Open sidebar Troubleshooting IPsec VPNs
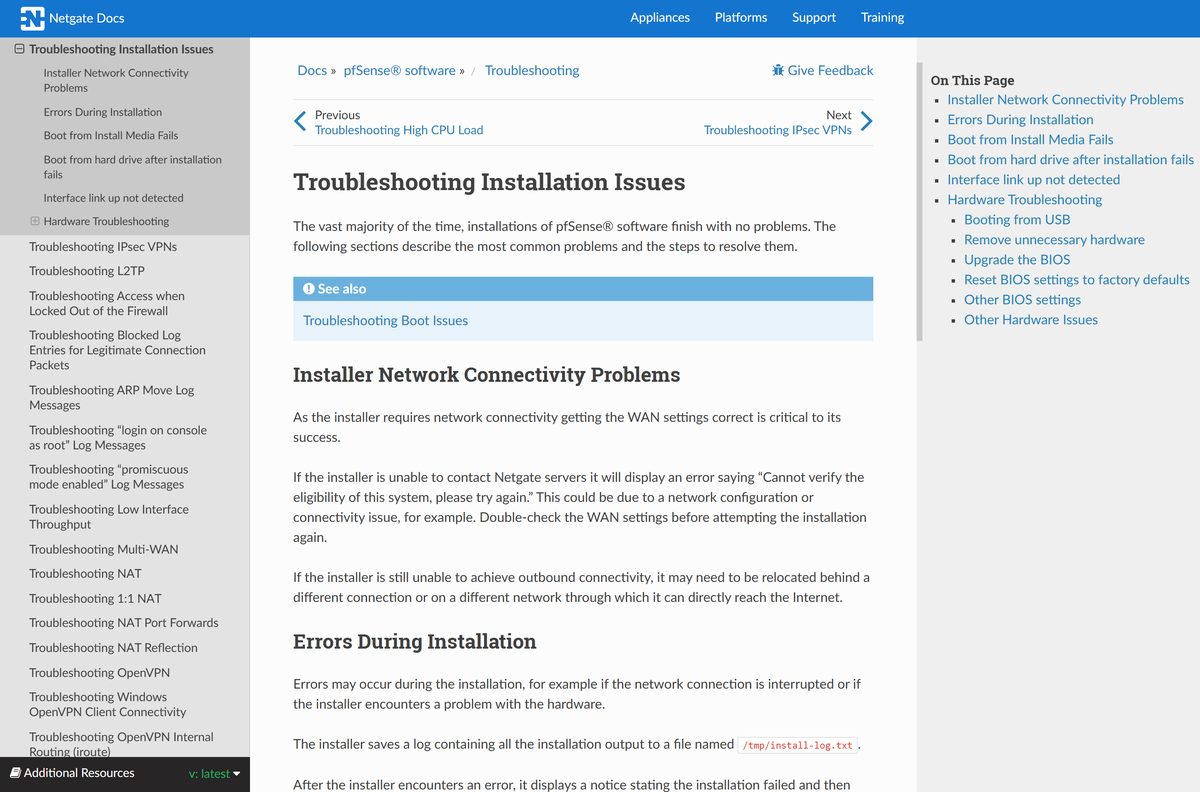This screenshot has width=1200, height=792. pyautogui.click(x=103, y=246)
